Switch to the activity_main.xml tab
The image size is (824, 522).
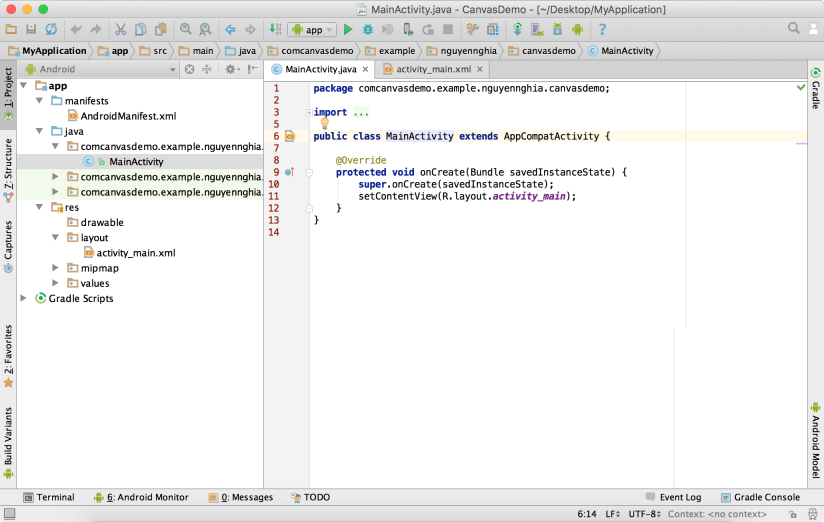pos(434,69)
